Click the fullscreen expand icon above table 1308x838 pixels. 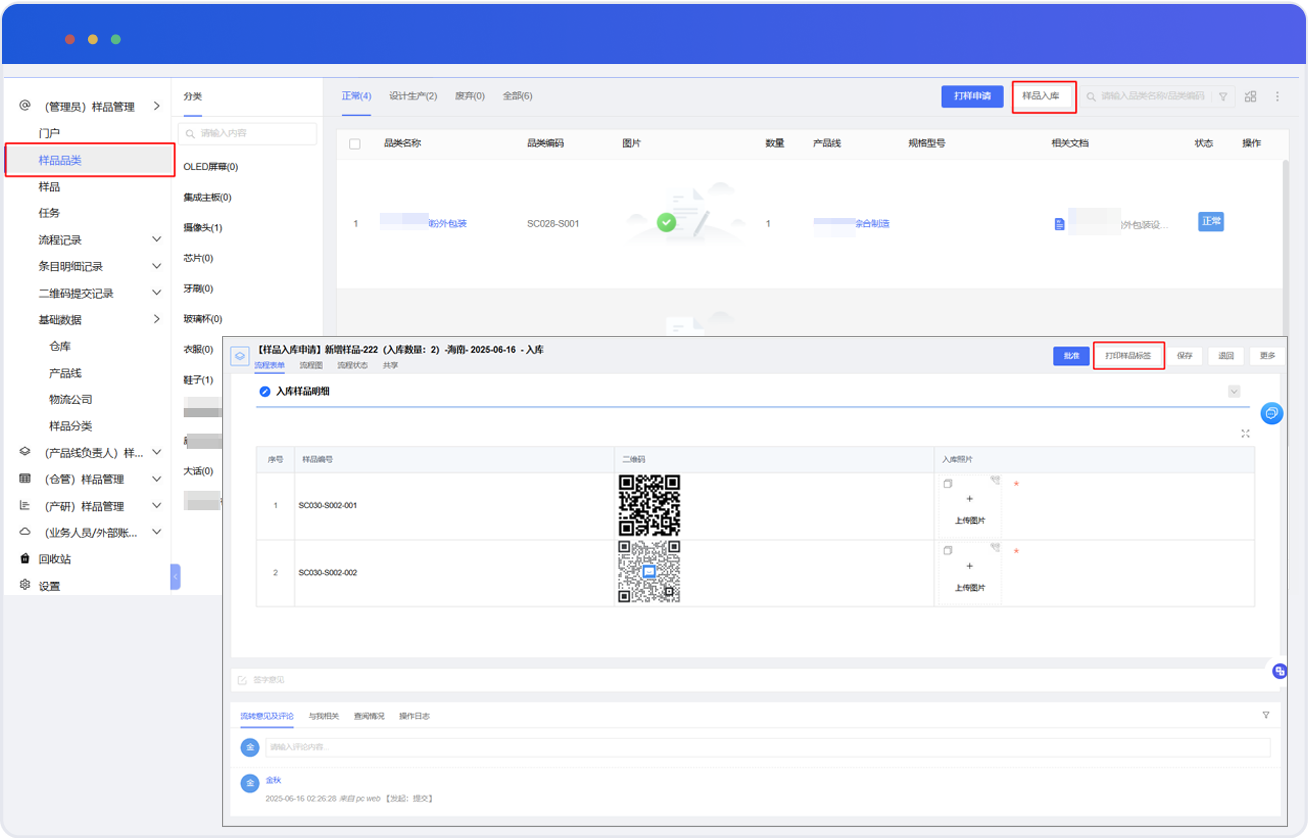[x=1245, y=433]
